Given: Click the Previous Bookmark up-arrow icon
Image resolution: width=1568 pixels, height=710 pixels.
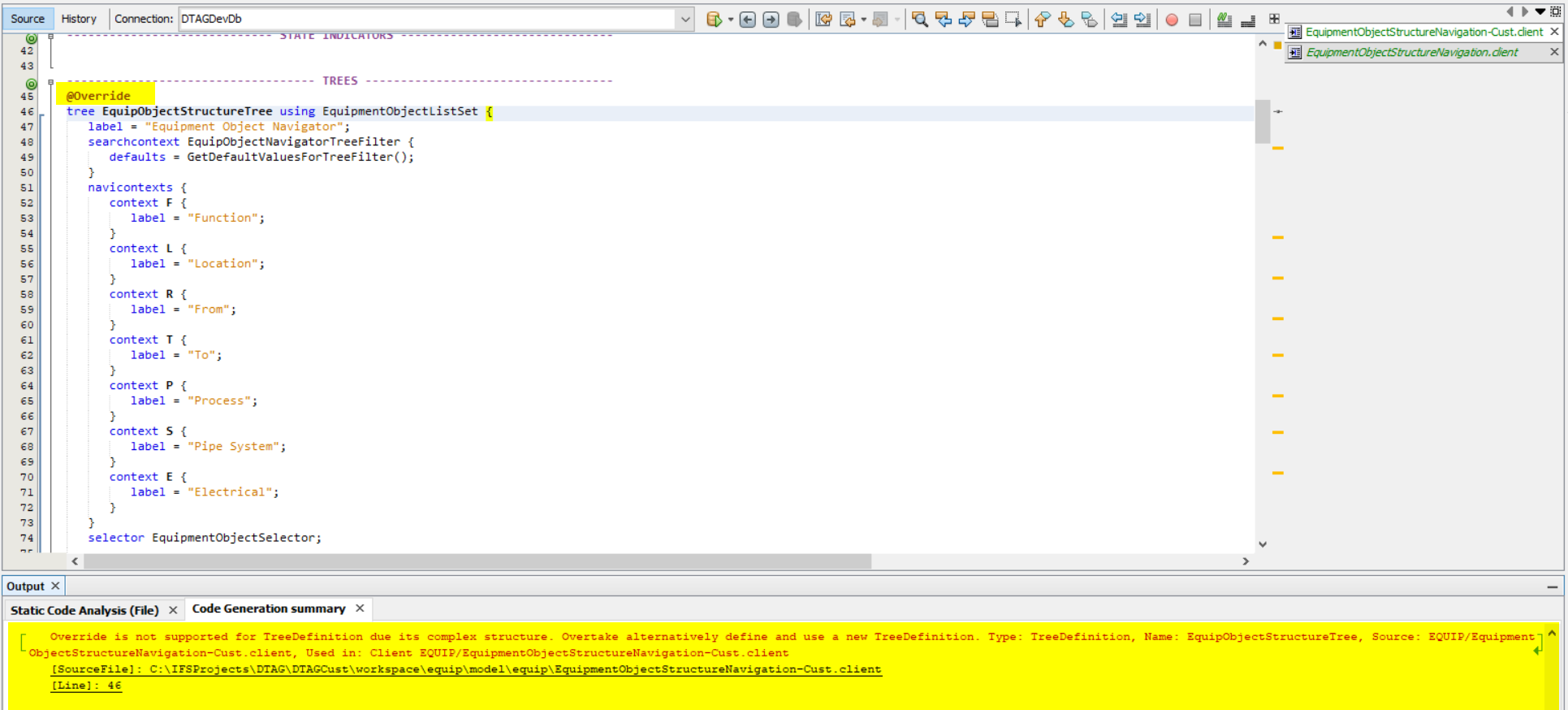Looking at the screenshot, I should pos(1042,19).
